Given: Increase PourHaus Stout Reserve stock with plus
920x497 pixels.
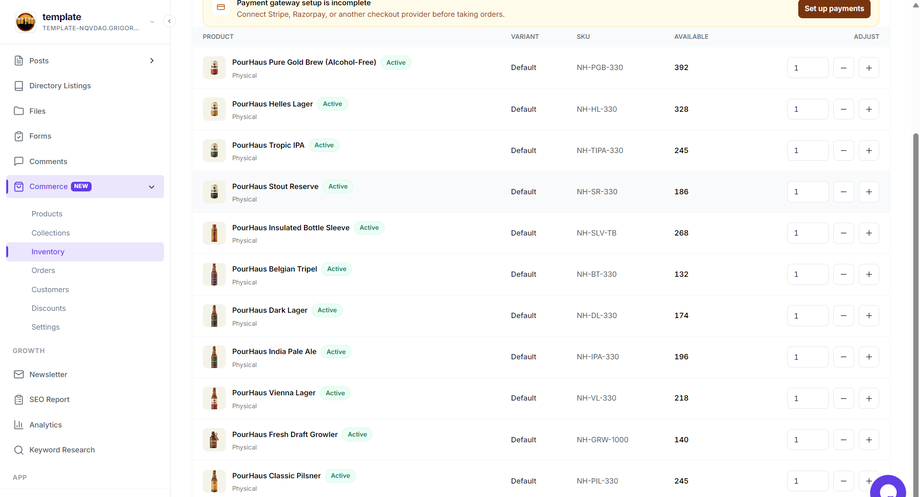Looking at the screenshot, I should coord(868,192).
